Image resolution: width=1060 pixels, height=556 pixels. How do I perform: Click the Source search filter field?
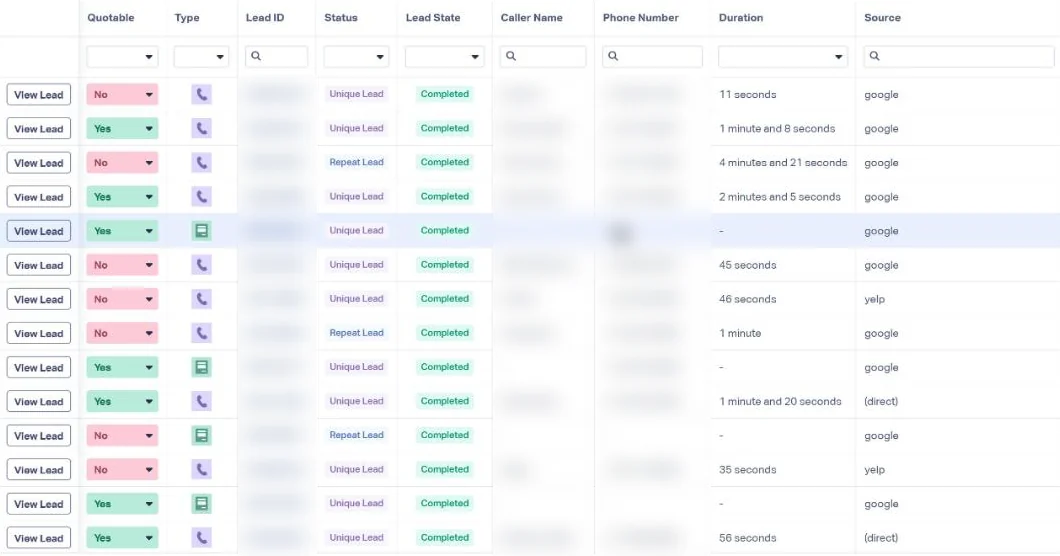click(x=959, y=56)
